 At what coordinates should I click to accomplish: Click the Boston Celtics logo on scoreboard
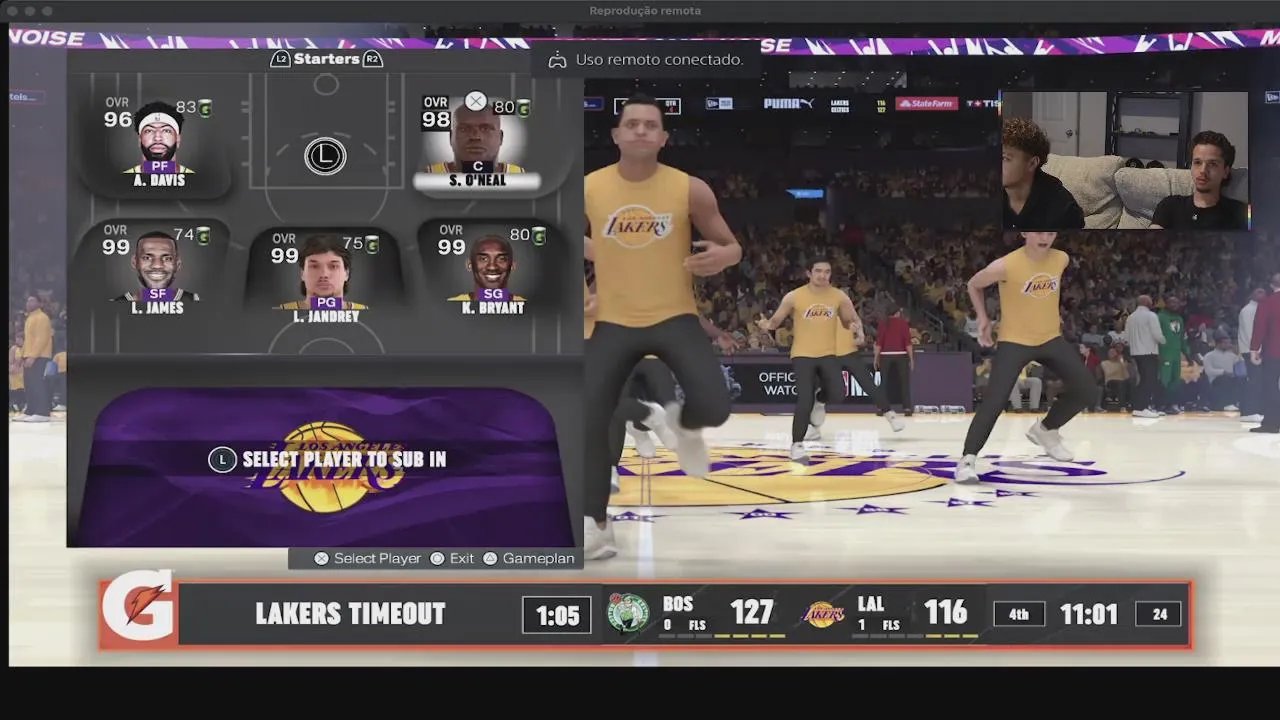pos(628,613)
